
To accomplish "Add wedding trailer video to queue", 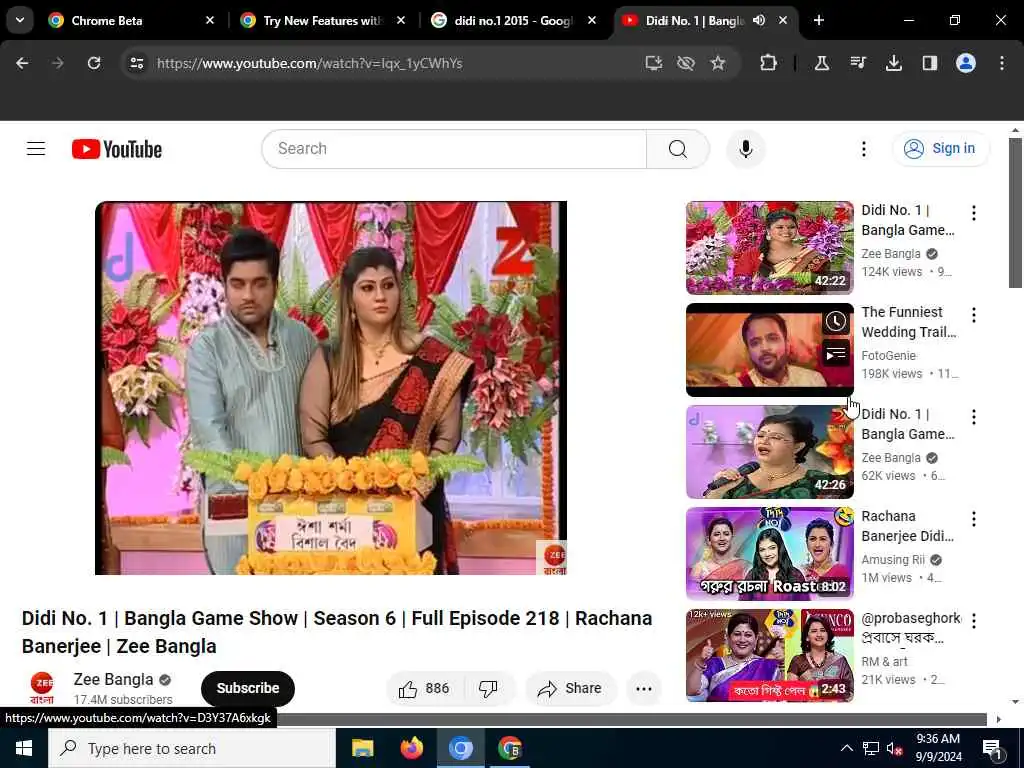I will [x=835, y=355].
